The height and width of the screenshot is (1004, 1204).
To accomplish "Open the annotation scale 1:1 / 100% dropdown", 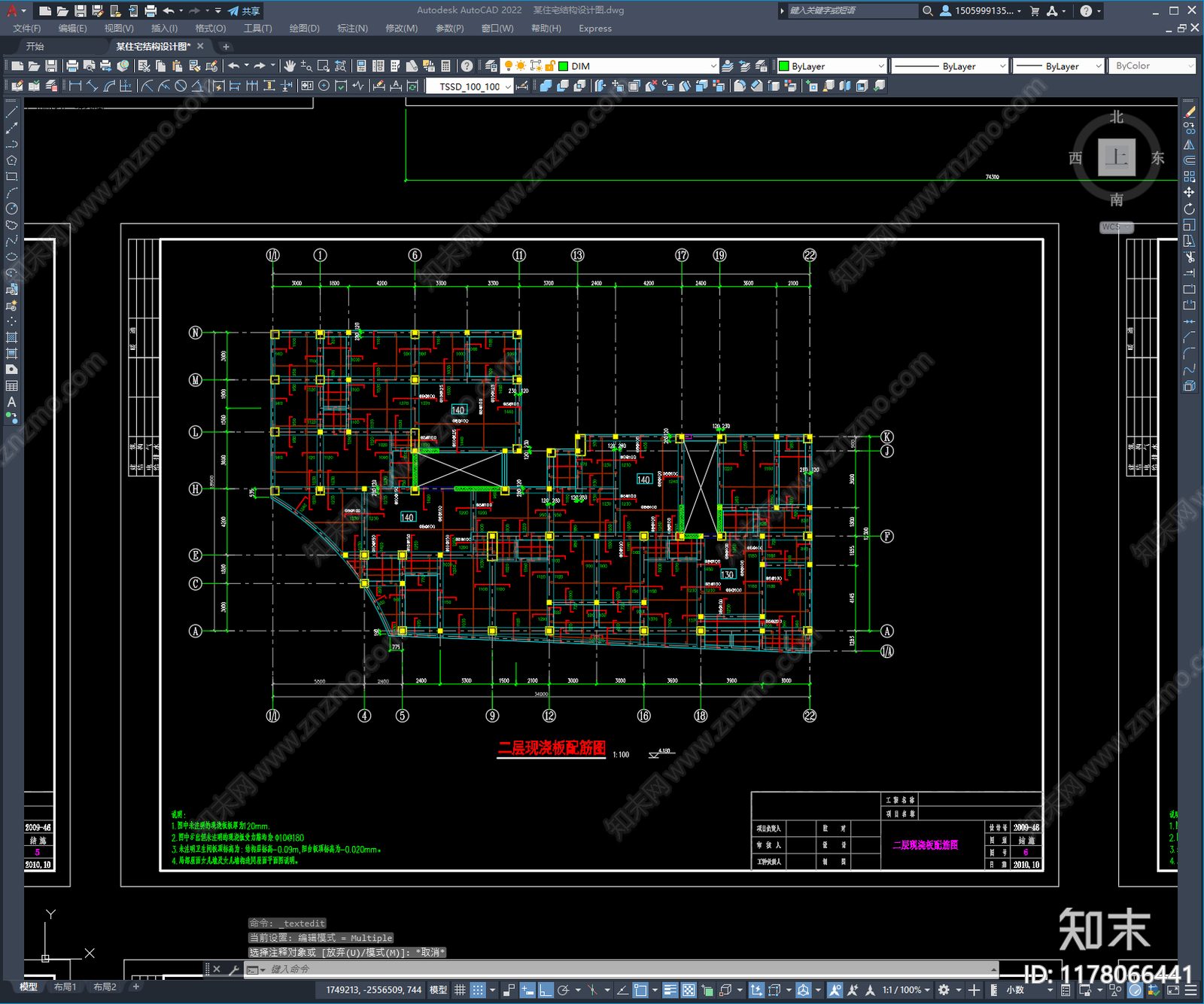I will pos(906,990).
